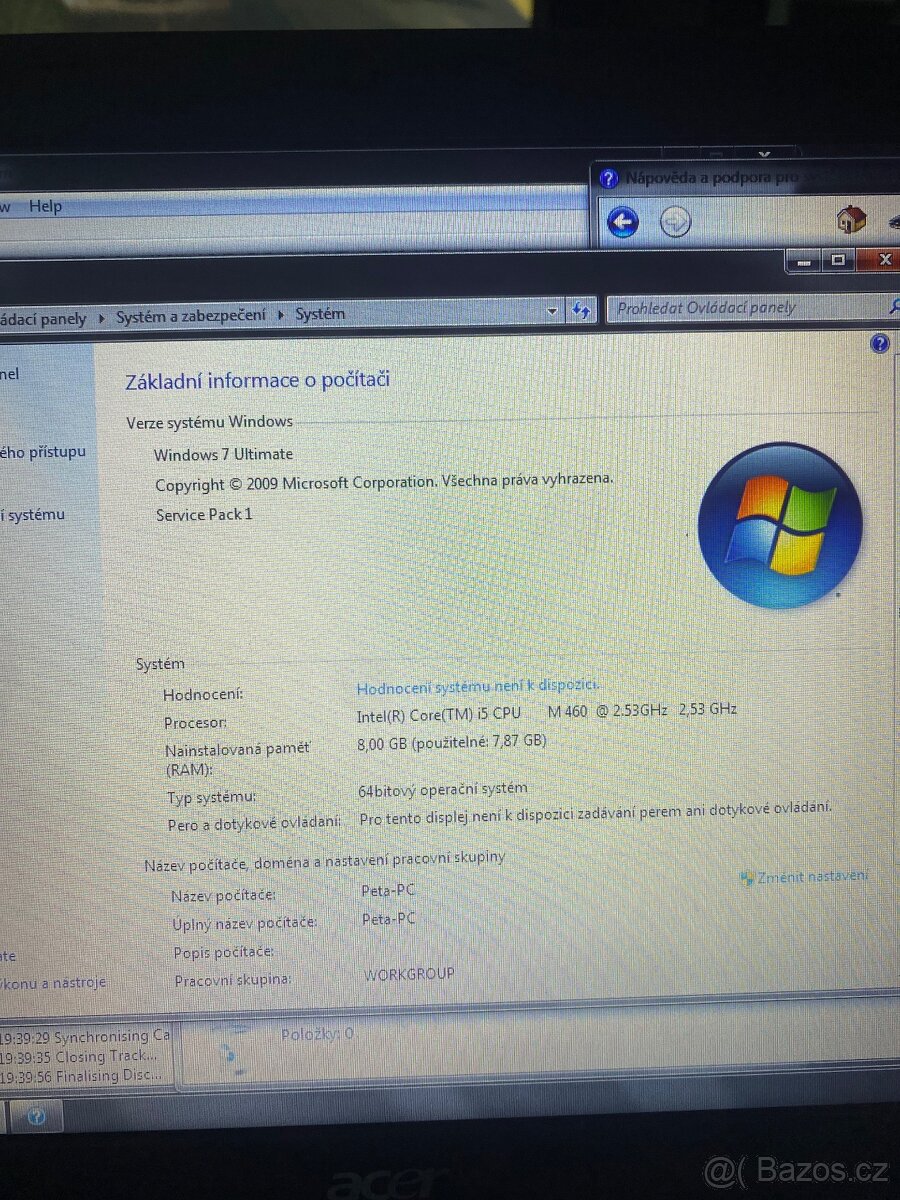Image resolution: width=900 pixels, height=1200 pixels.
Task: Maximize the System control panel window
Action: pyautogui.click(x=838, y=261)
